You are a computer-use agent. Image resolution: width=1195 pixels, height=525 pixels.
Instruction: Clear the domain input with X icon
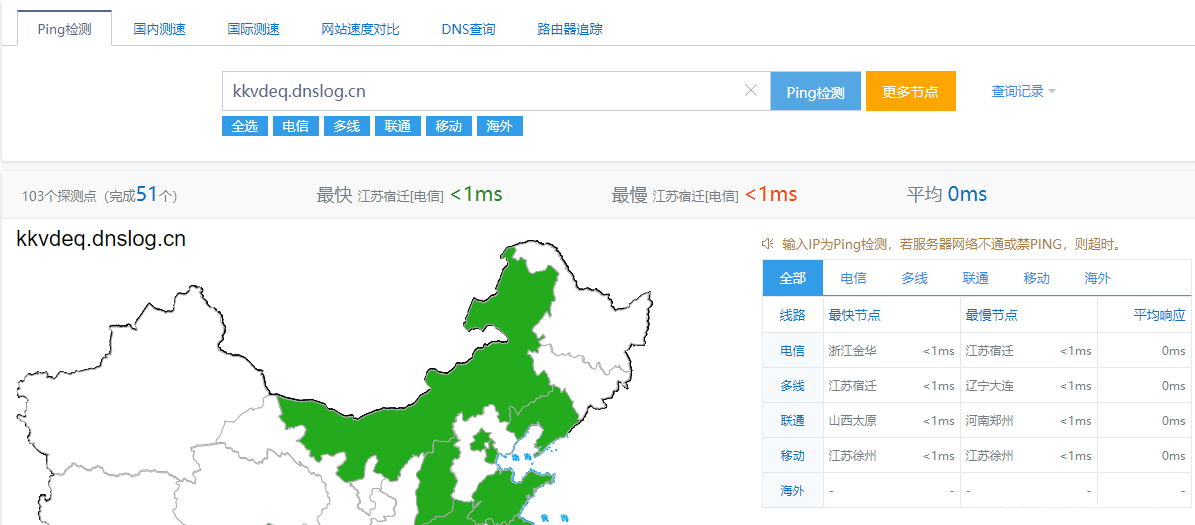(751, 91)
